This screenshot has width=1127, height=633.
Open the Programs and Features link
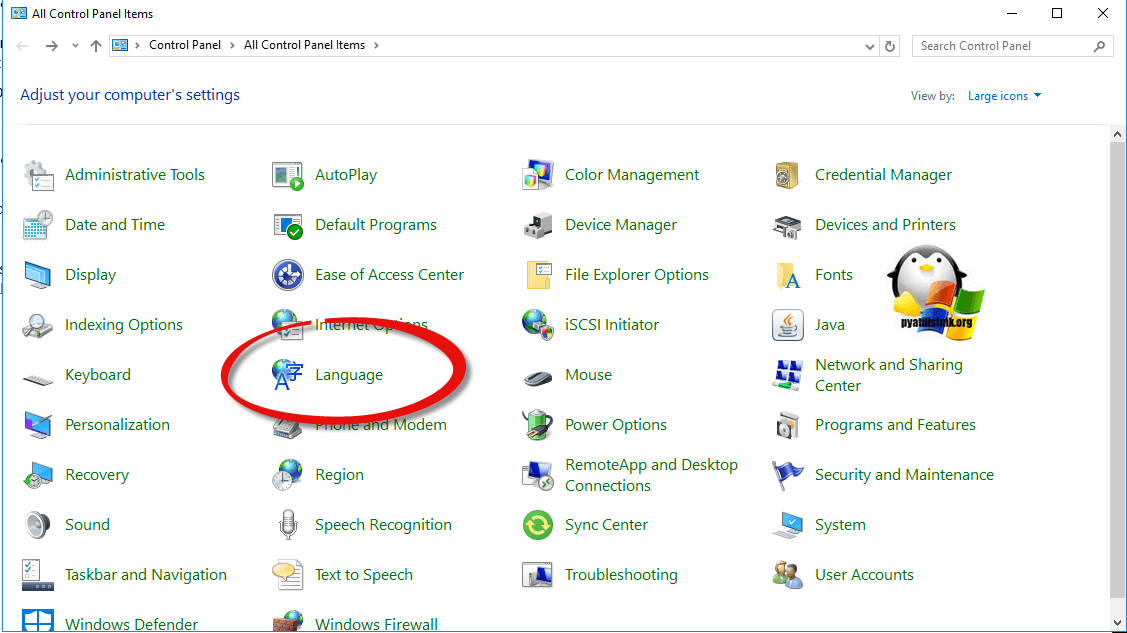click(895, 425)
